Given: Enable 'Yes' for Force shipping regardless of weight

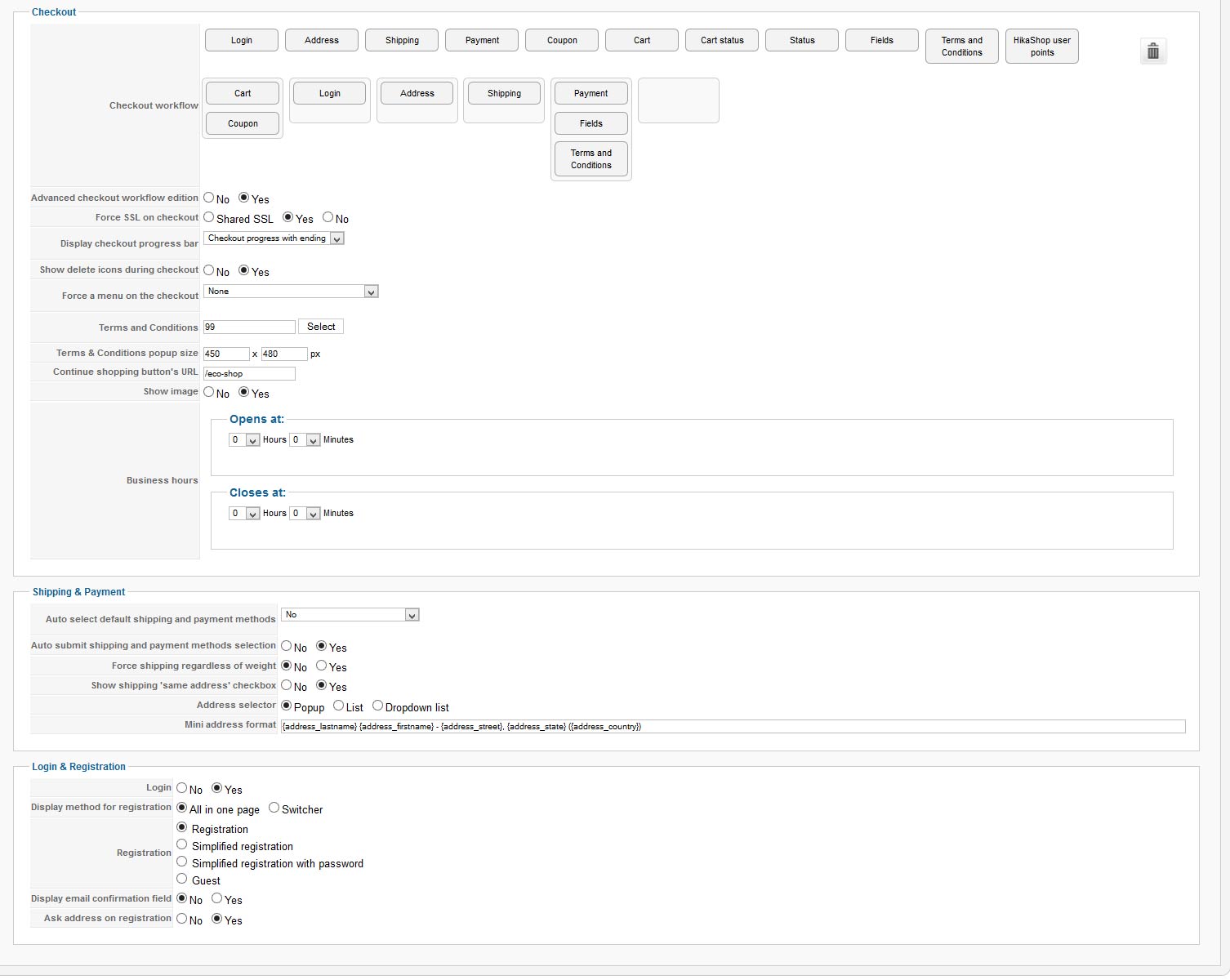Looking at the screenshot, I should pos(322,666).
